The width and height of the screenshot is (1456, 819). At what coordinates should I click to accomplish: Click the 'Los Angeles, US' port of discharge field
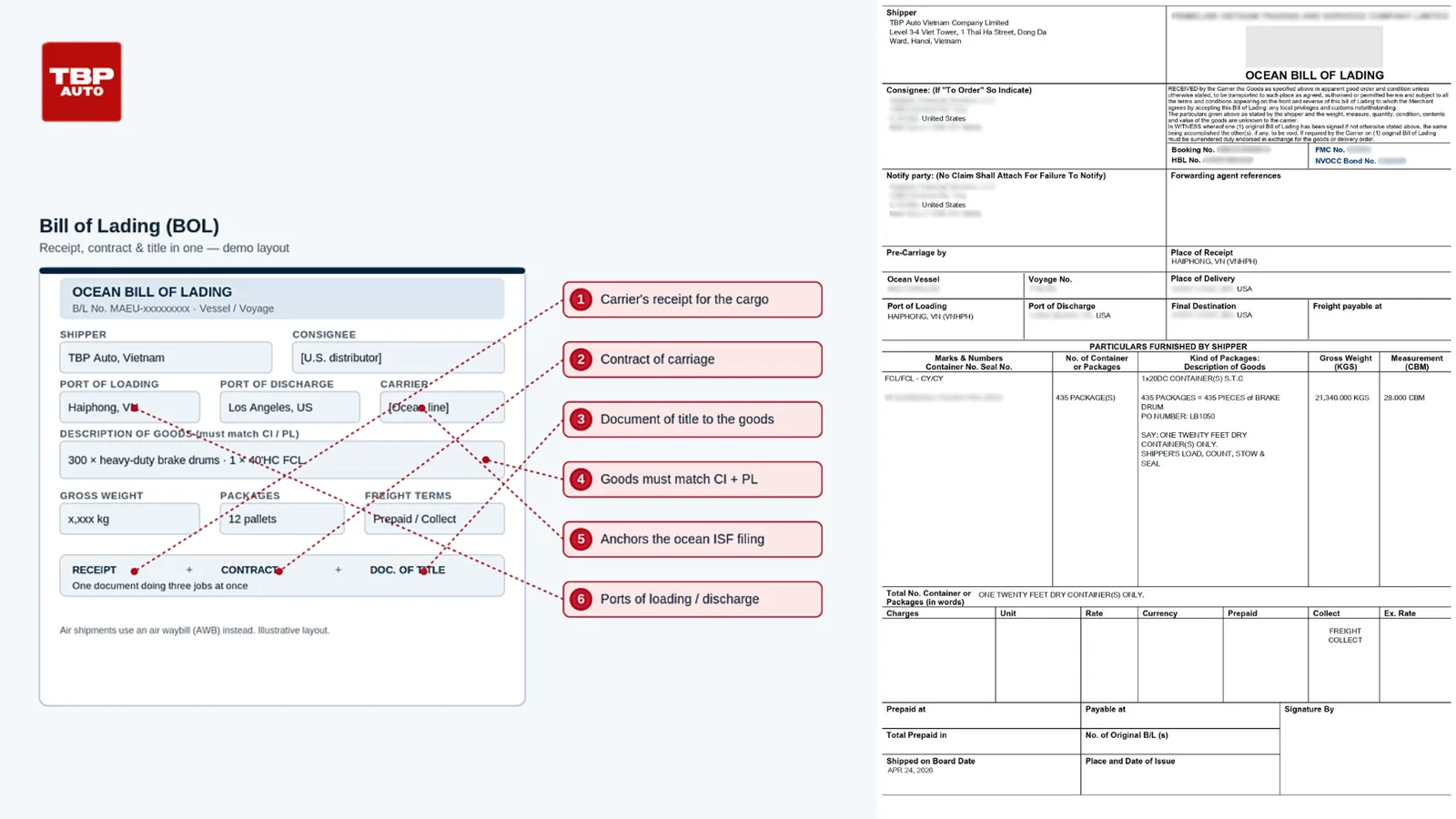[289, 407]
